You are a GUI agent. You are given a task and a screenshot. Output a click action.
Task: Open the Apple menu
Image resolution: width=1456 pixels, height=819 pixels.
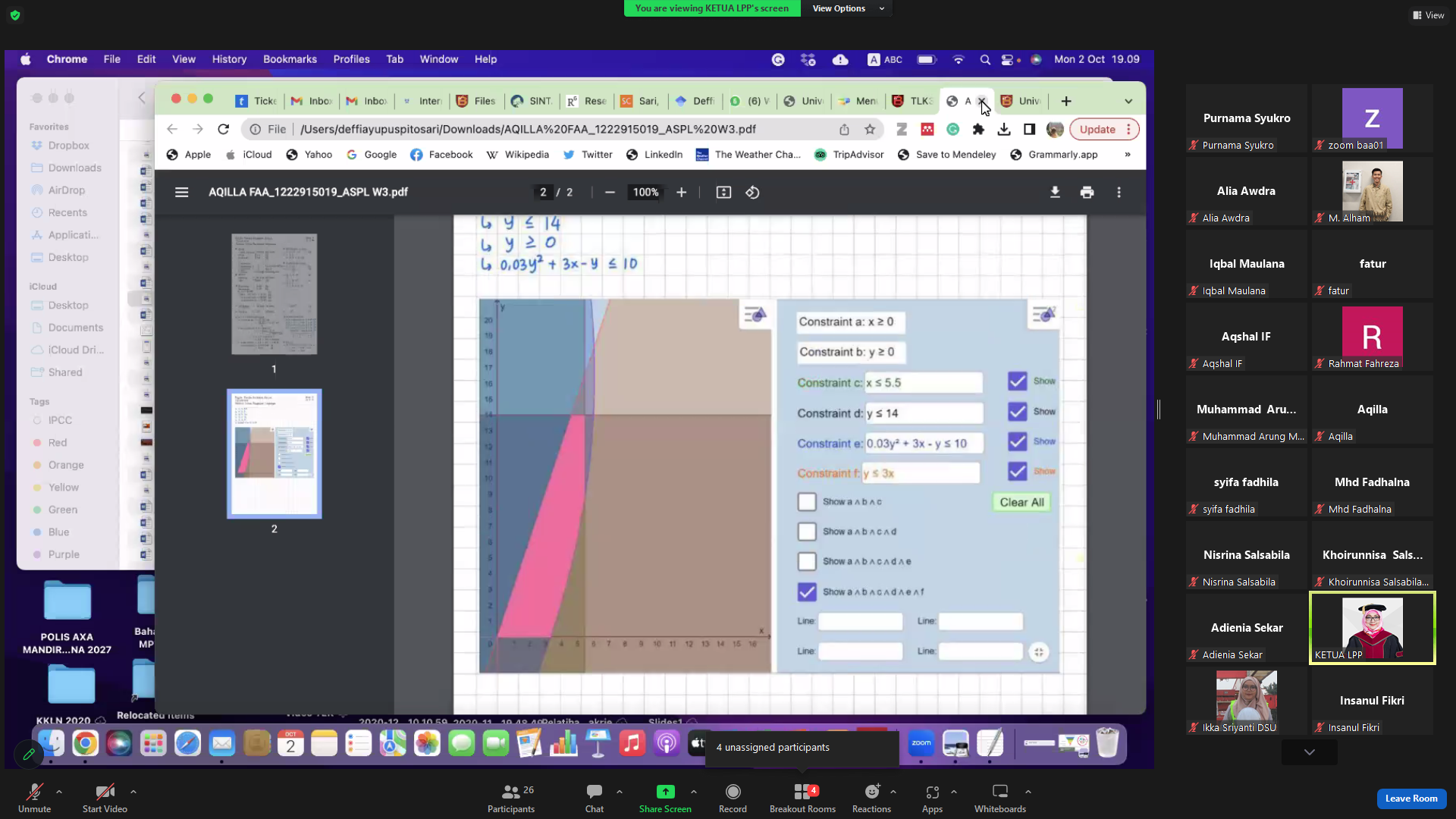(x=25, y=59)
